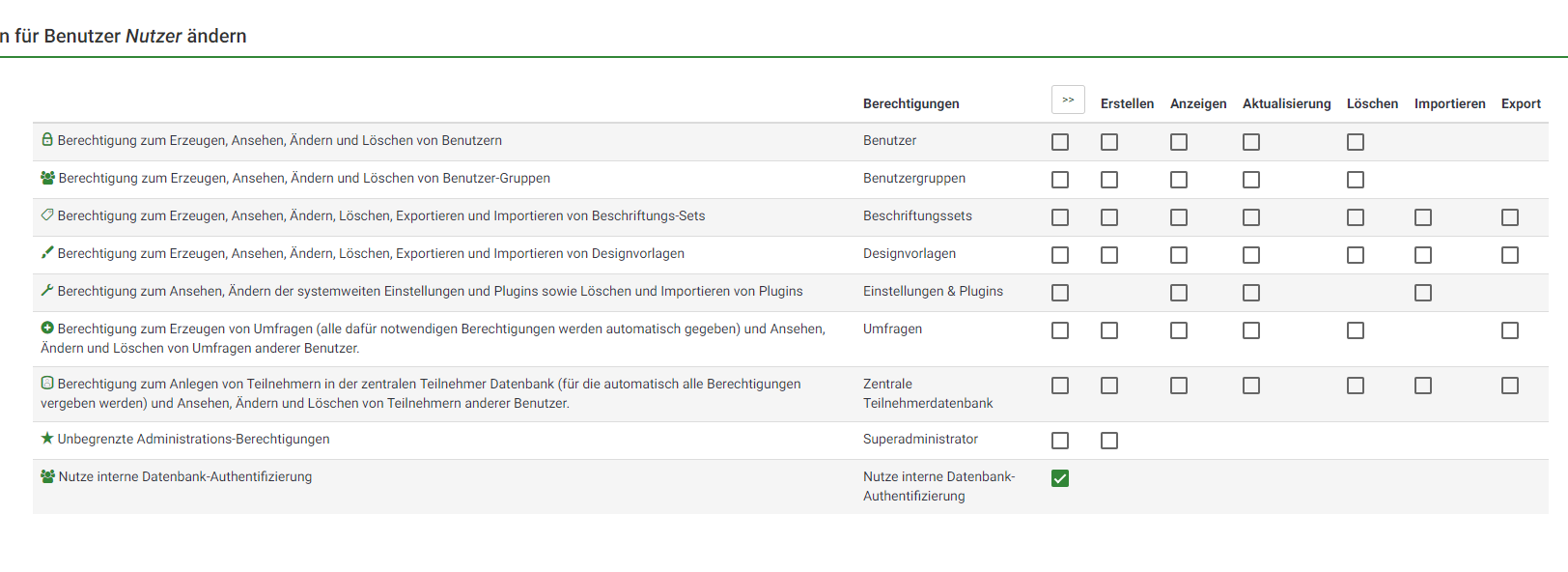Click the Berechtigungen column header
This screenshot has height=572, width=1568.
coord(910,104)
